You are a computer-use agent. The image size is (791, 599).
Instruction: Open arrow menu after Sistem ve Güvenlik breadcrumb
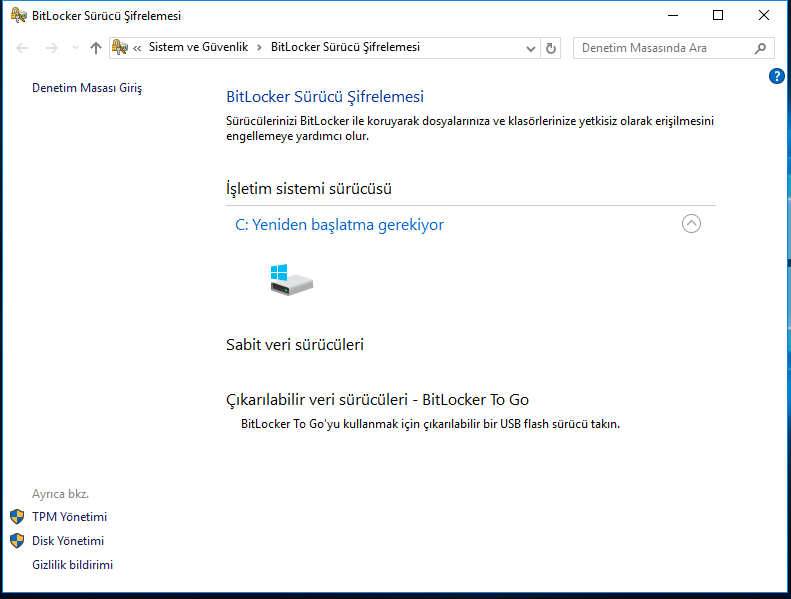[259, 47]
